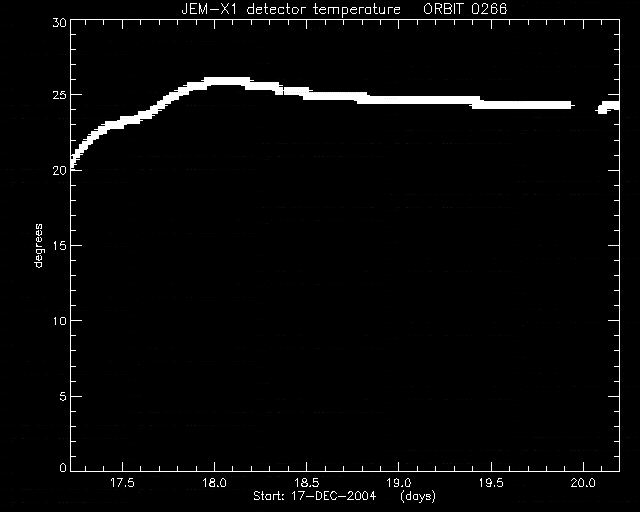Image resolution: width=640 pixels, height=512 pixels.
Task: Click the x-axis label 17.5
Action: point(122,483)
